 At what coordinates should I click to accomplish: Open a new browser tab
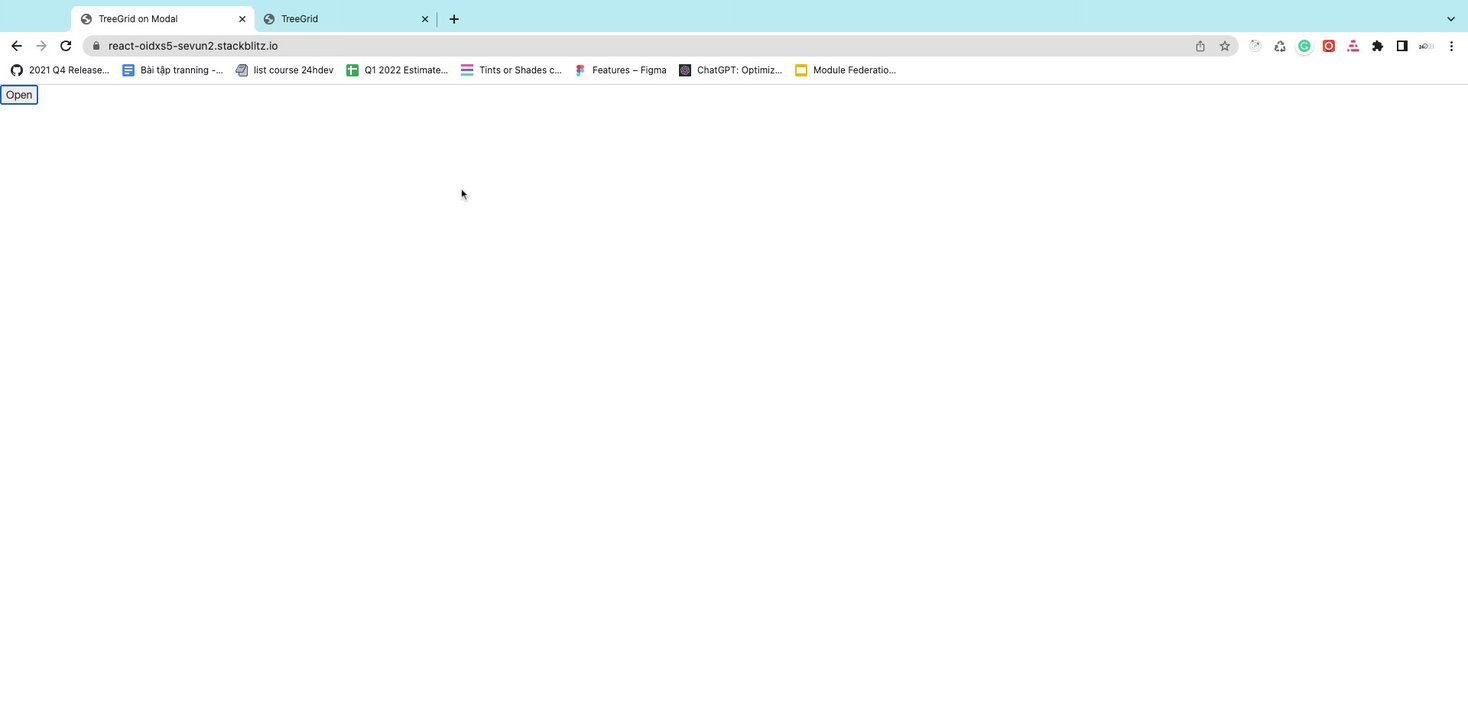(454, 19)
